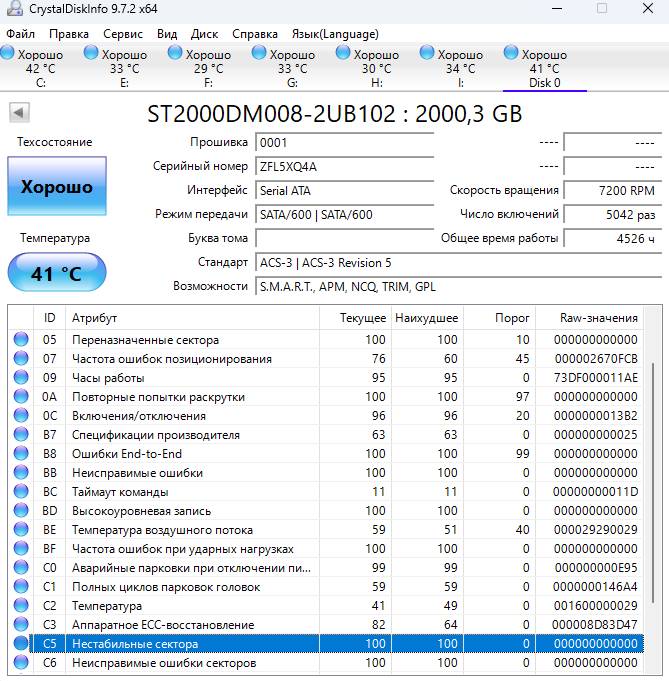
Task: Open the Сервис menu
Action: coord(123,33)
